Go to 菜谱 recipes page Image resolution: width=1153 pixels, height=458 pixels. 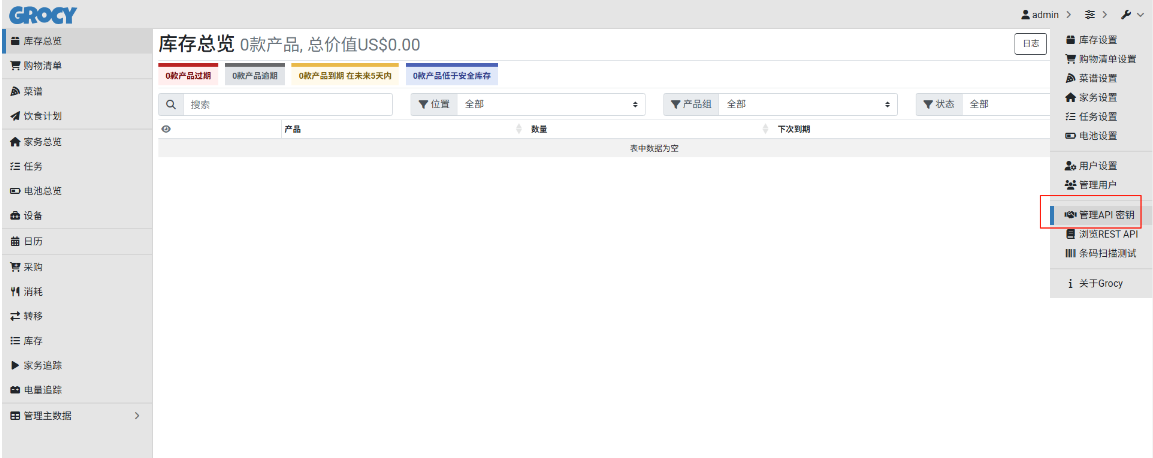click(77, 92)
